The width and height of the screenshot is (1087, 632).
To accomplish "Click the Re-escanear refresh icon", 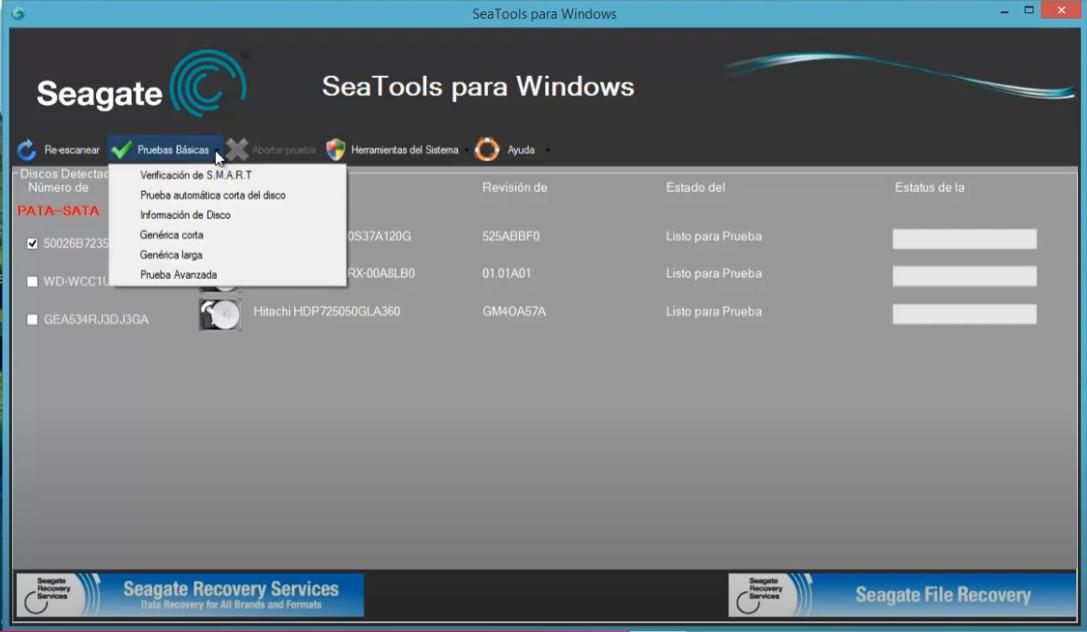I will coord(27,150).
